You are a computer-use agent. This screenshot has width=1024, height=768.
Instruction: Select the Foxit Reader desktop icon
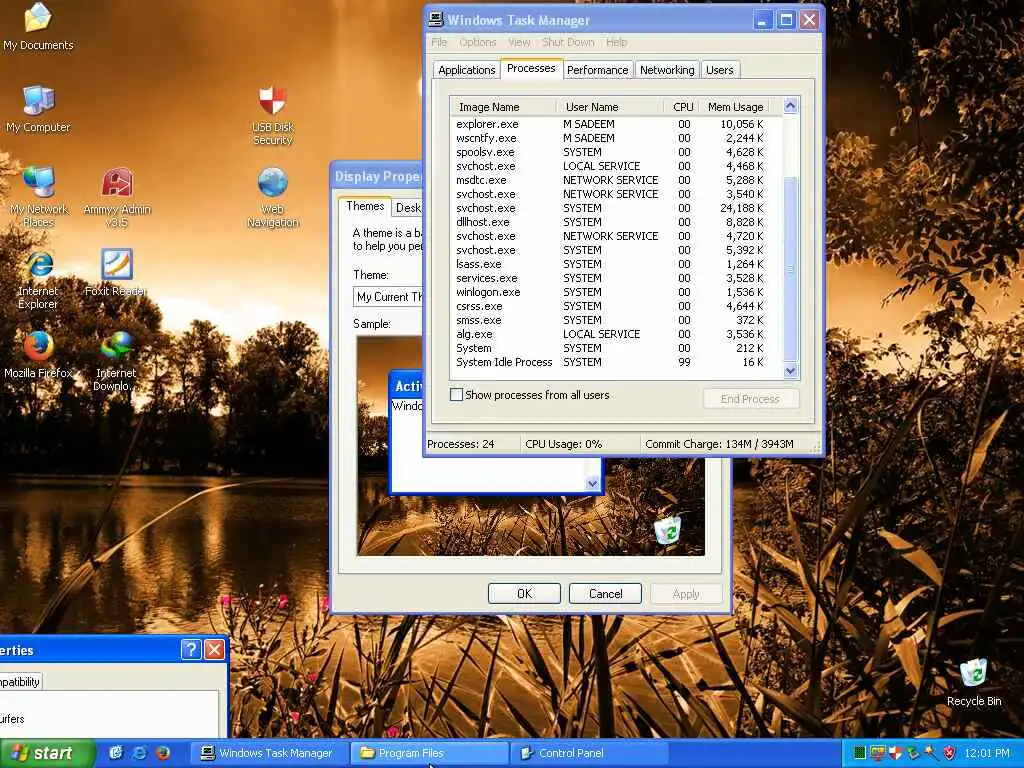(117, 273)
